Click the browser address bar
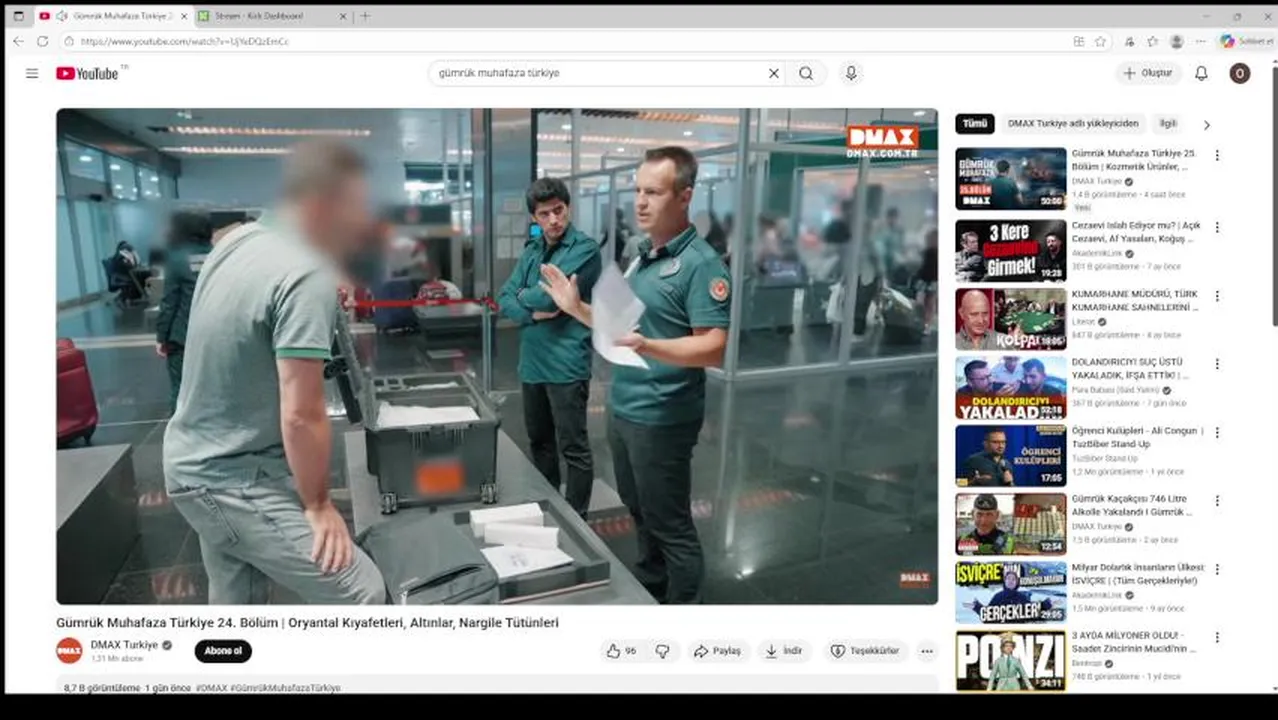1278x720 pixels. coord(560,41)
